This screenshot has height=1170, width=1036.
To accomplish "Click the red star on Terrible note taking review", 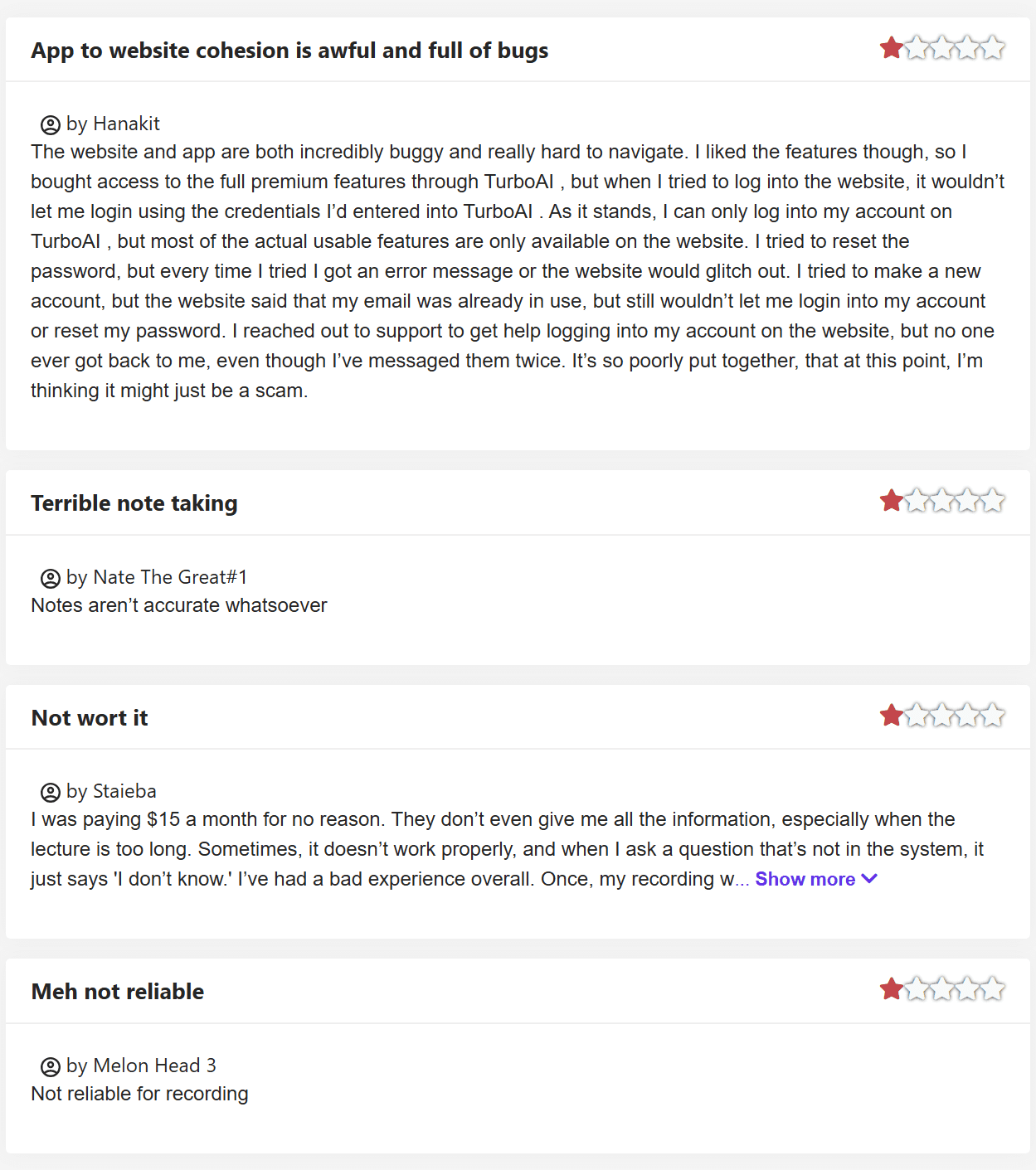I will pos(892,501).
